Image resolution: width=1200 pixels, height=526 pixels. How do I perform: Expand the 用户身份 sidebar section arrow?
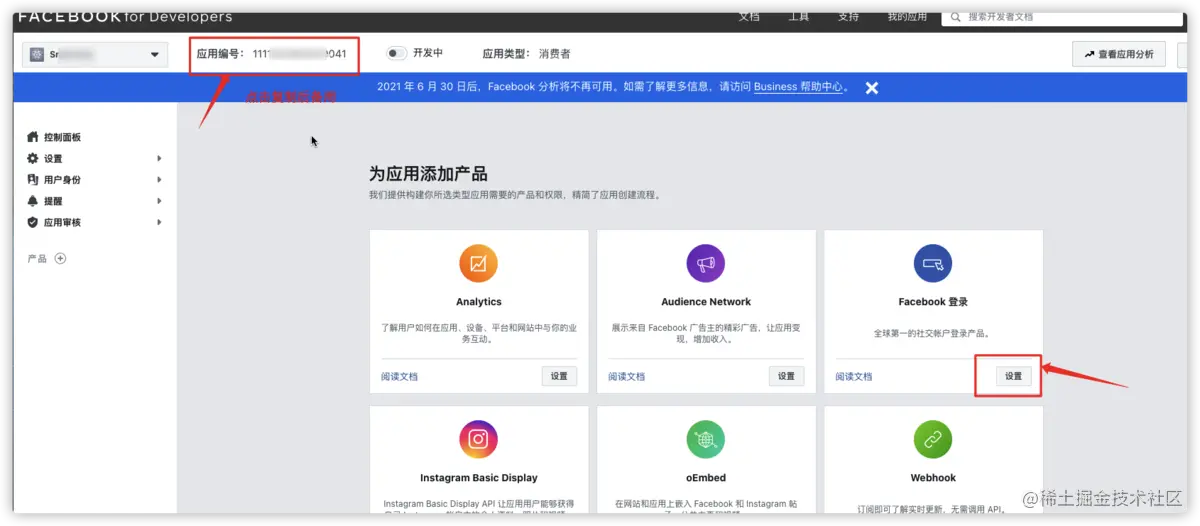point(159,180)
